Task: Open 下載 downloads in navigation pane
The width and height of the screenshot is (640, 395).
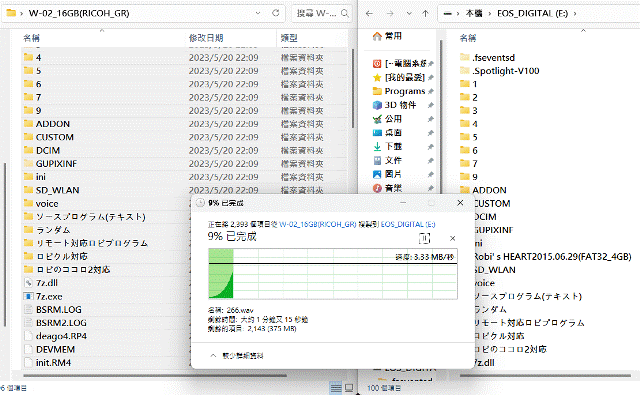Action: [x=387, y=146]
